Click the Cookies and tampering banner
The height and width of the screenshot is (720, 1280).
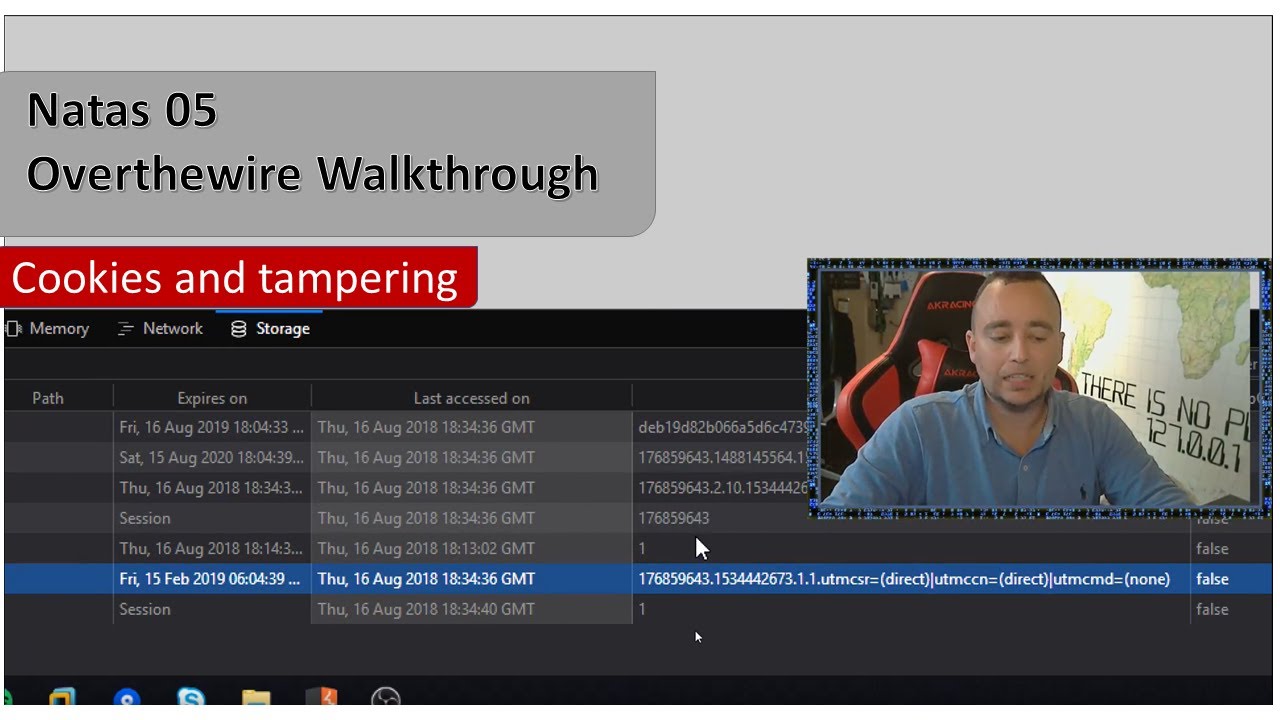[238, 277]
